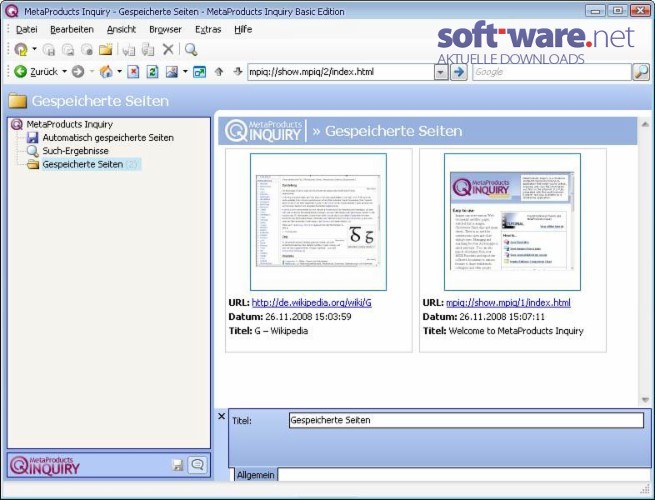
Task: Click the grayed save page with image icon
Action: [x=68, y=49]
